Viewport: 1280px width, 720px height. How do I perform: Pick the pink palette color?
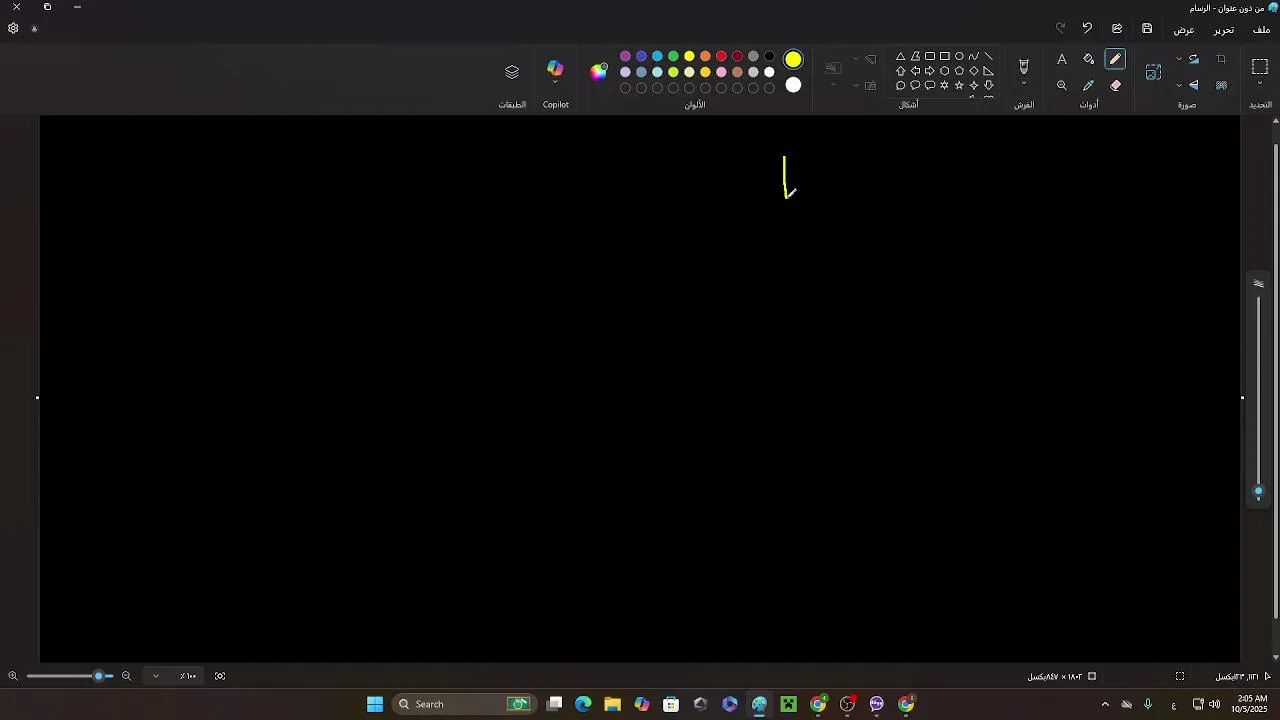[721, 72]
